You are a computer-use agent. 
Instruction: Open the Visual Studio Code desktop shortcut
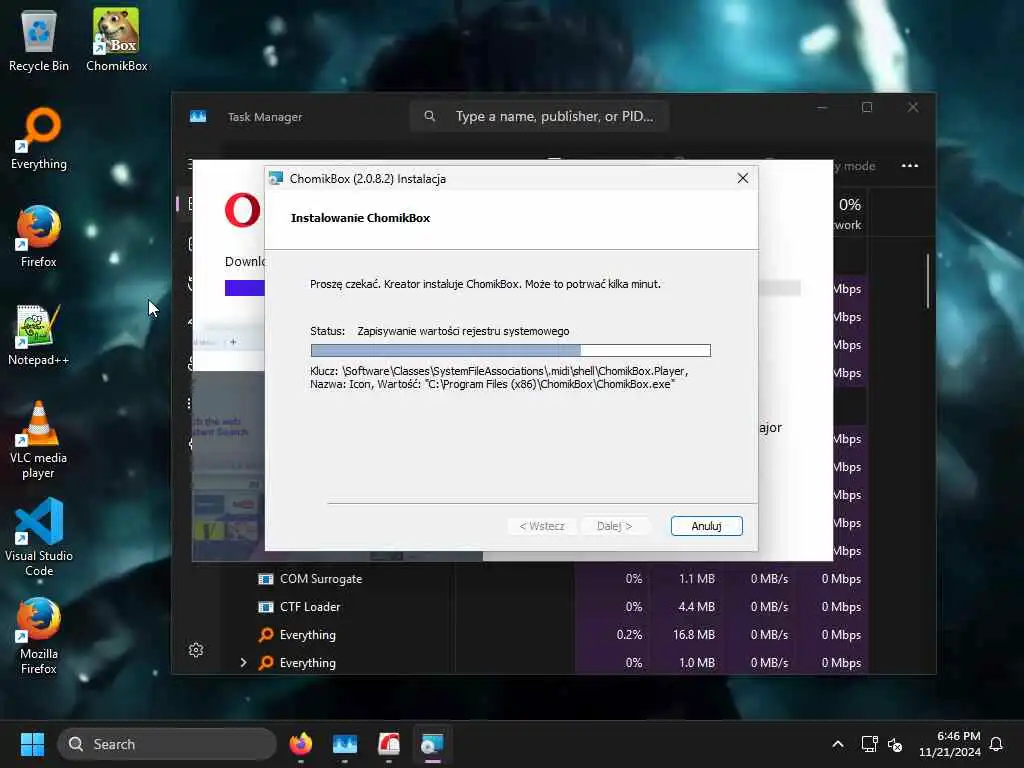point(39,537)
